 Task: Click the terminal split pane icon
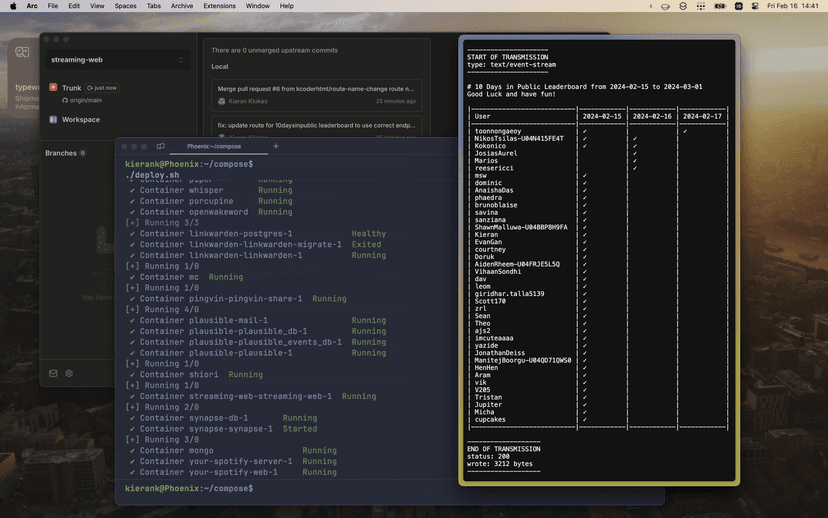[x=160, y=146]
